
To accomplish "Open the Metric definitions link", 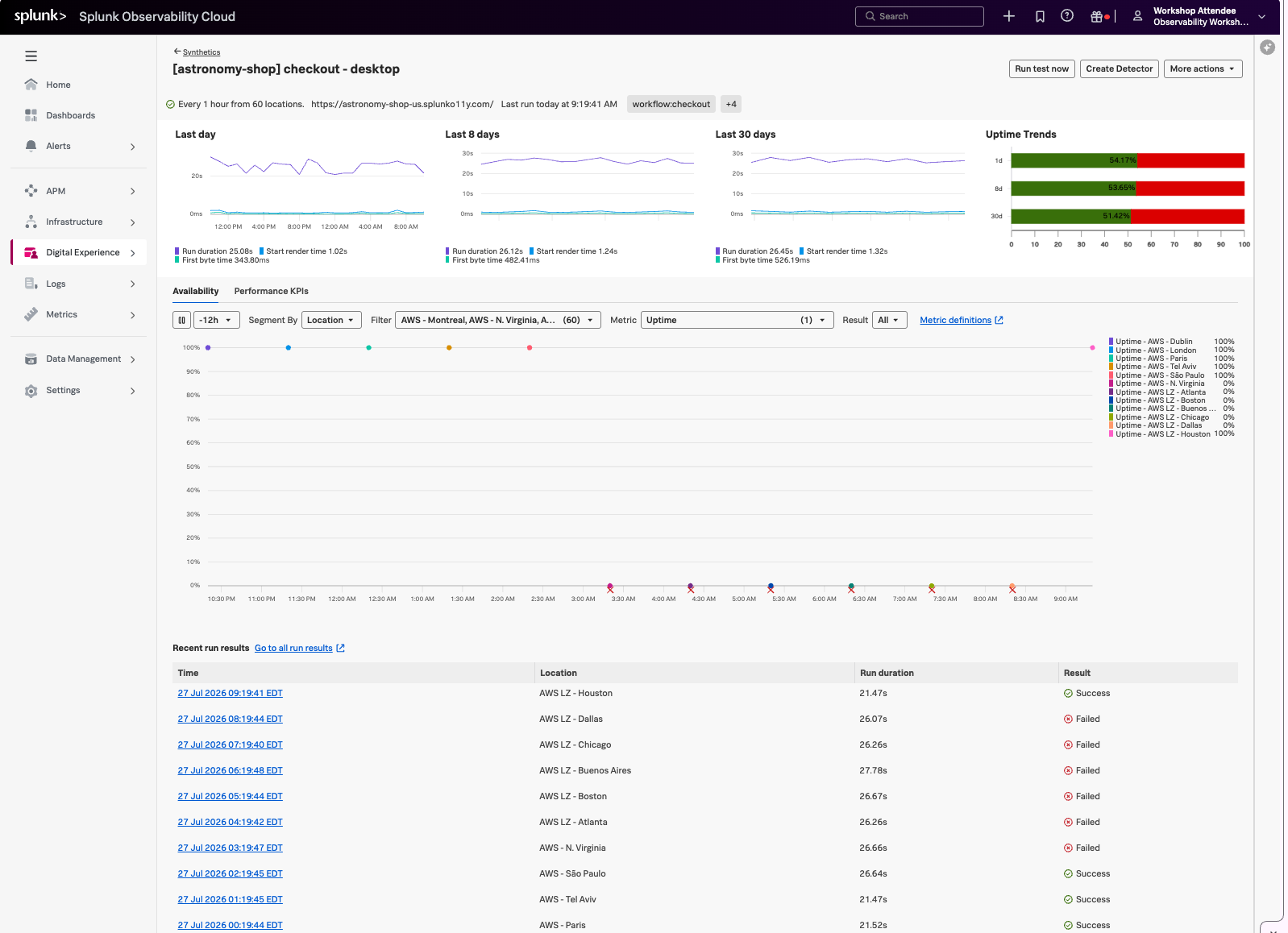I will point(955,320).
